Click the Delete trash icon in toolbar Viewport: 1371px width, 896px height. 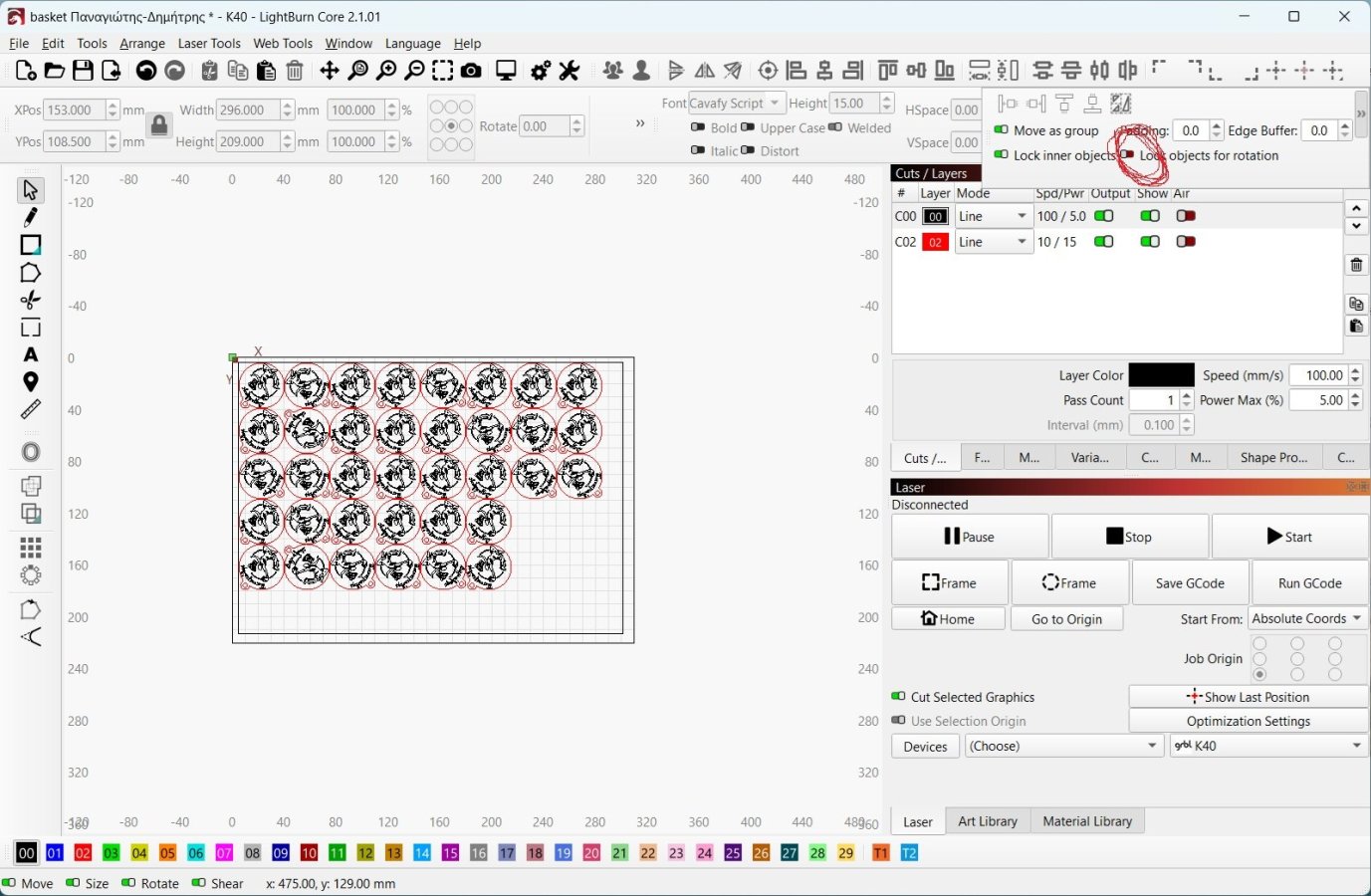(x=295, y=71)
